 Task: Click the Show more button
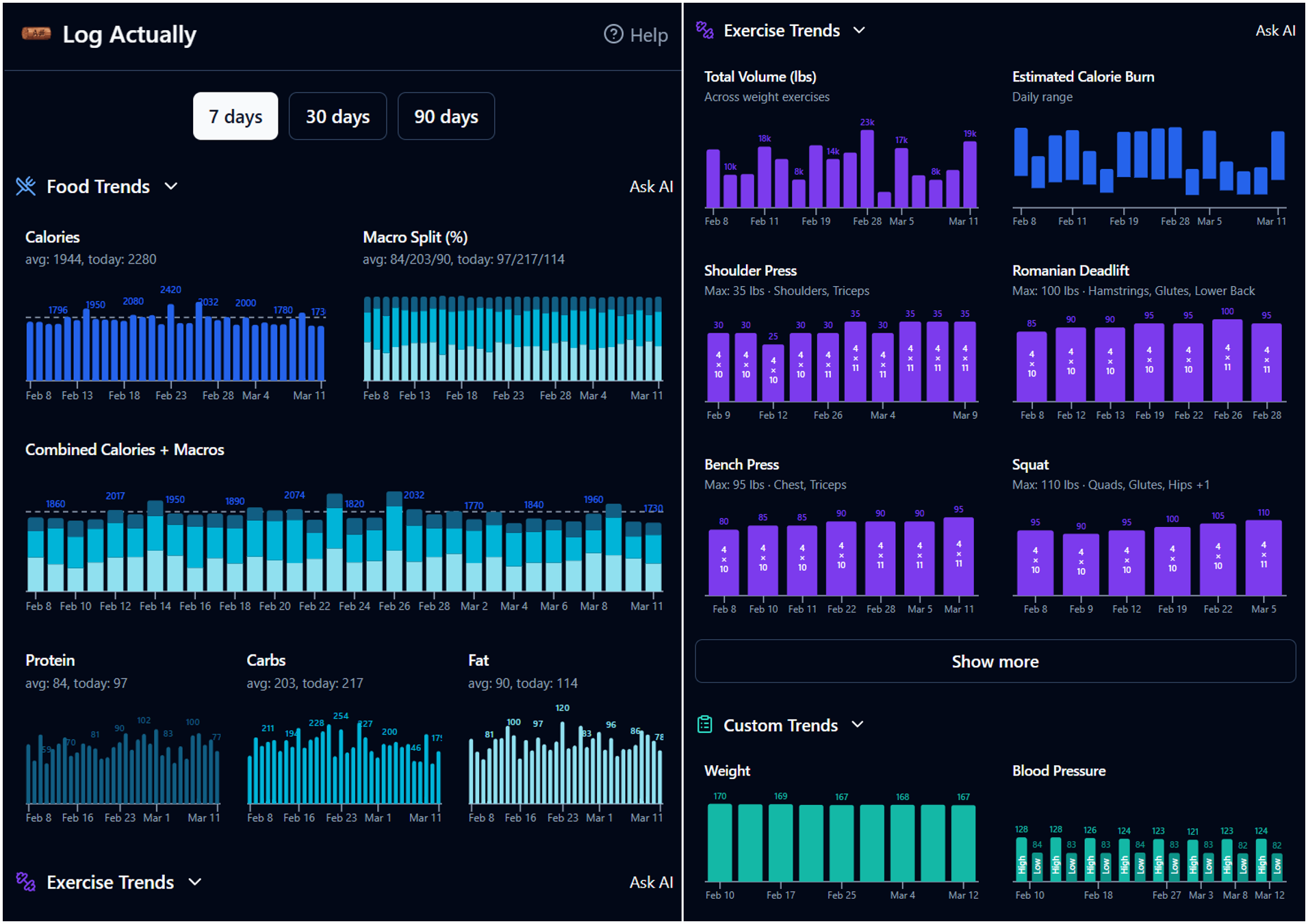(x=995, y=661)
